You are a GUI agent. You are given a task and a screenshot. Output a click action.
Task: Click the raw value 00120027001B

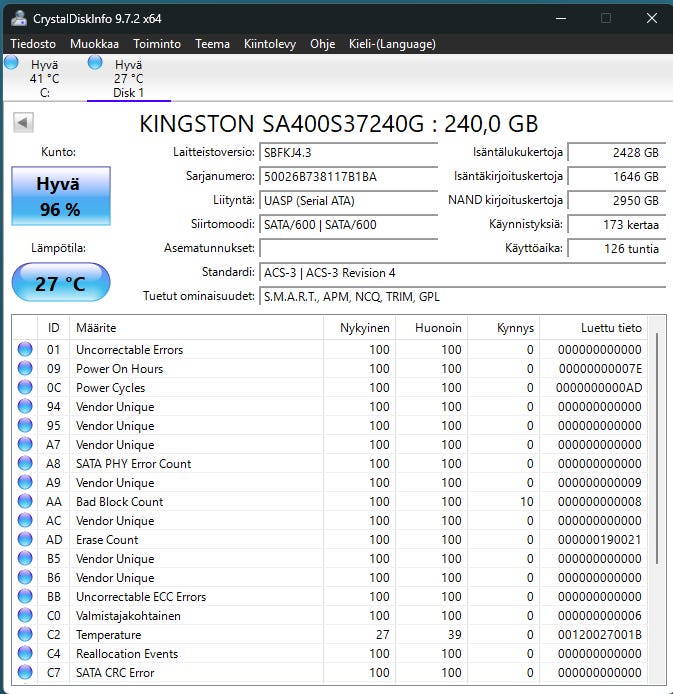599,635
